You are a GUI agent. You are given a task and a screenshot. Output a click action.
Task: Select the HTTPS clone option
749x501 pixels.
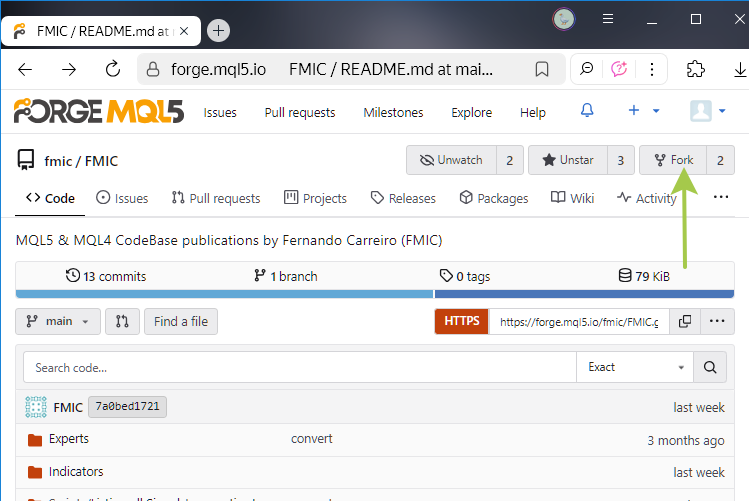coord(461,321)
